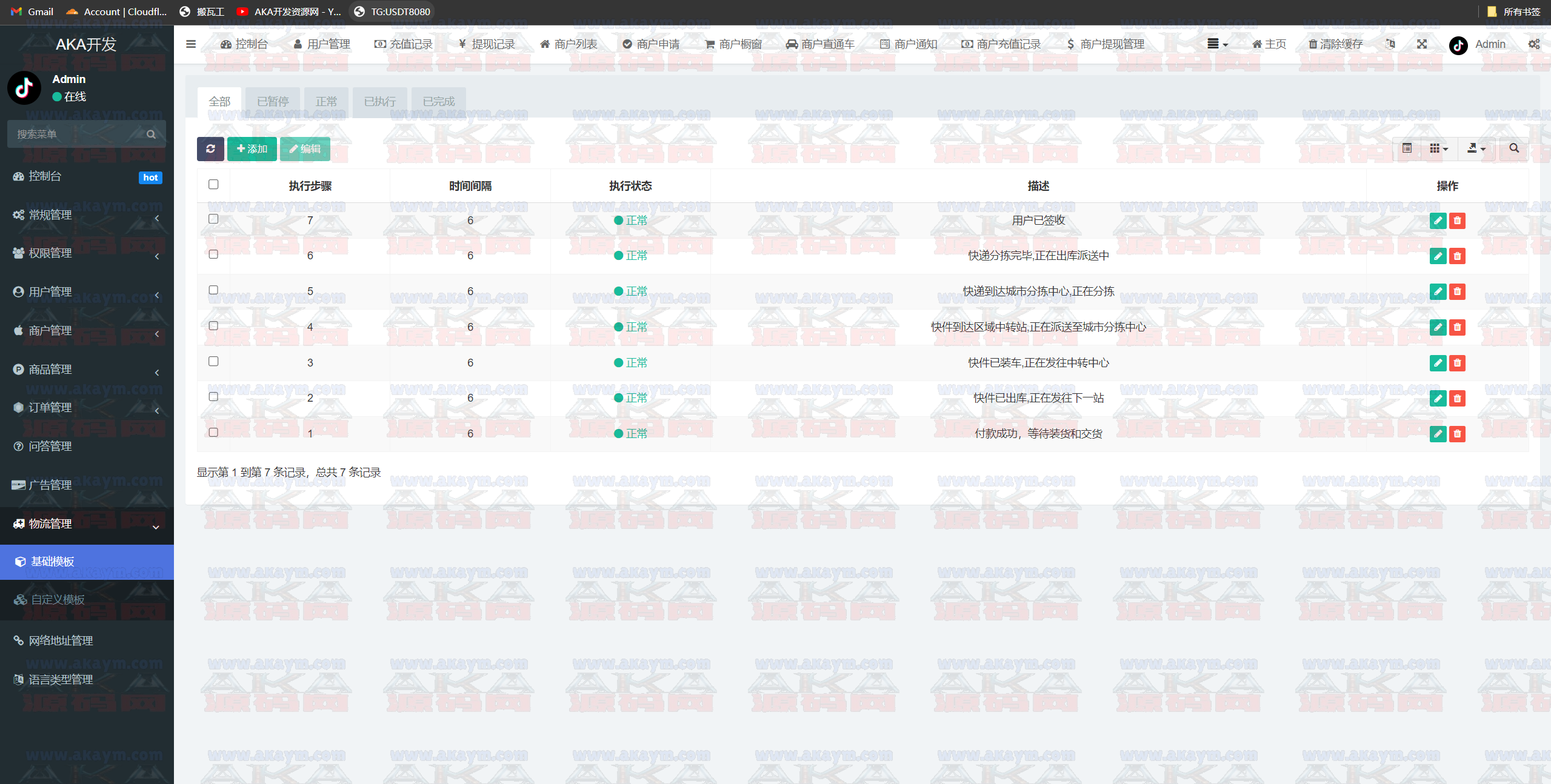
Task: Click the refresh table icon button
Action: point(210,149)
